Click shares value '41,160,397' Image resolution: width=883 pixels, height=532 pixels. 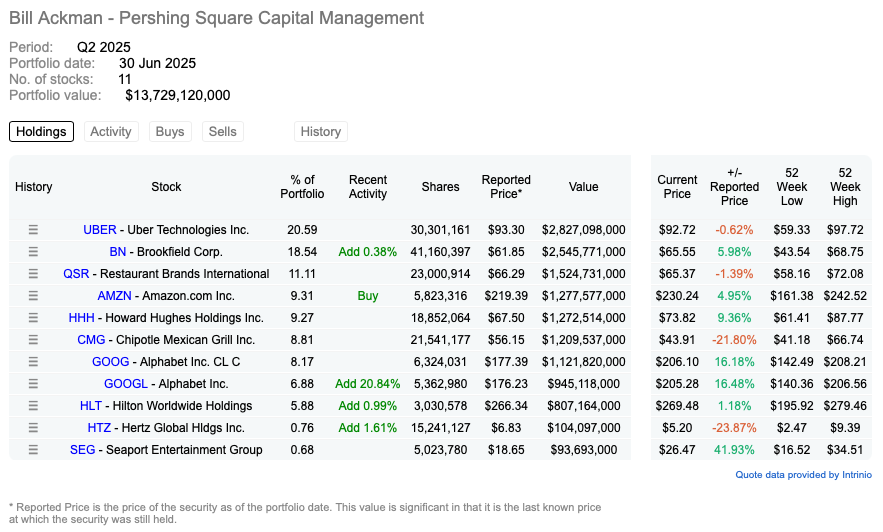440,252
